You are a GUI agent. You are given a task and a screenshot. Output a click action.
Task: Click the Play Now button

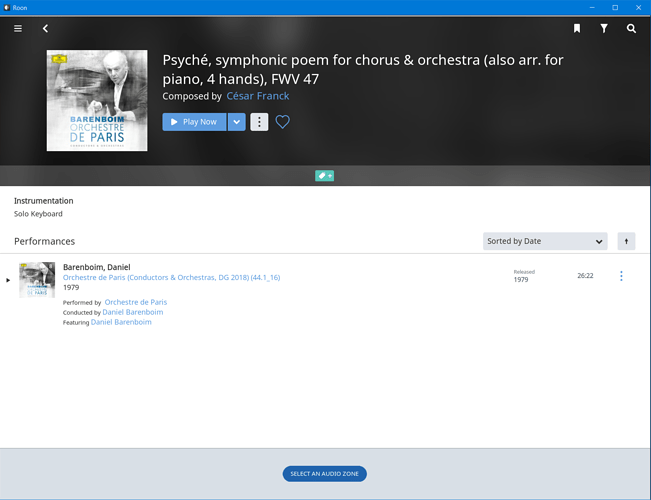point(194,122)
